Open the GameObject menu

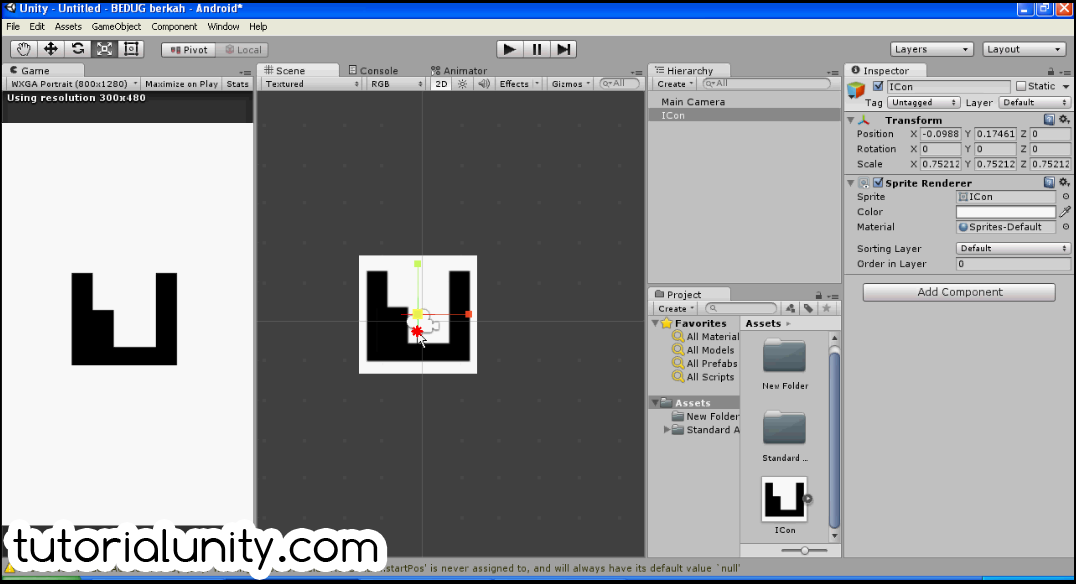point(116,26)
